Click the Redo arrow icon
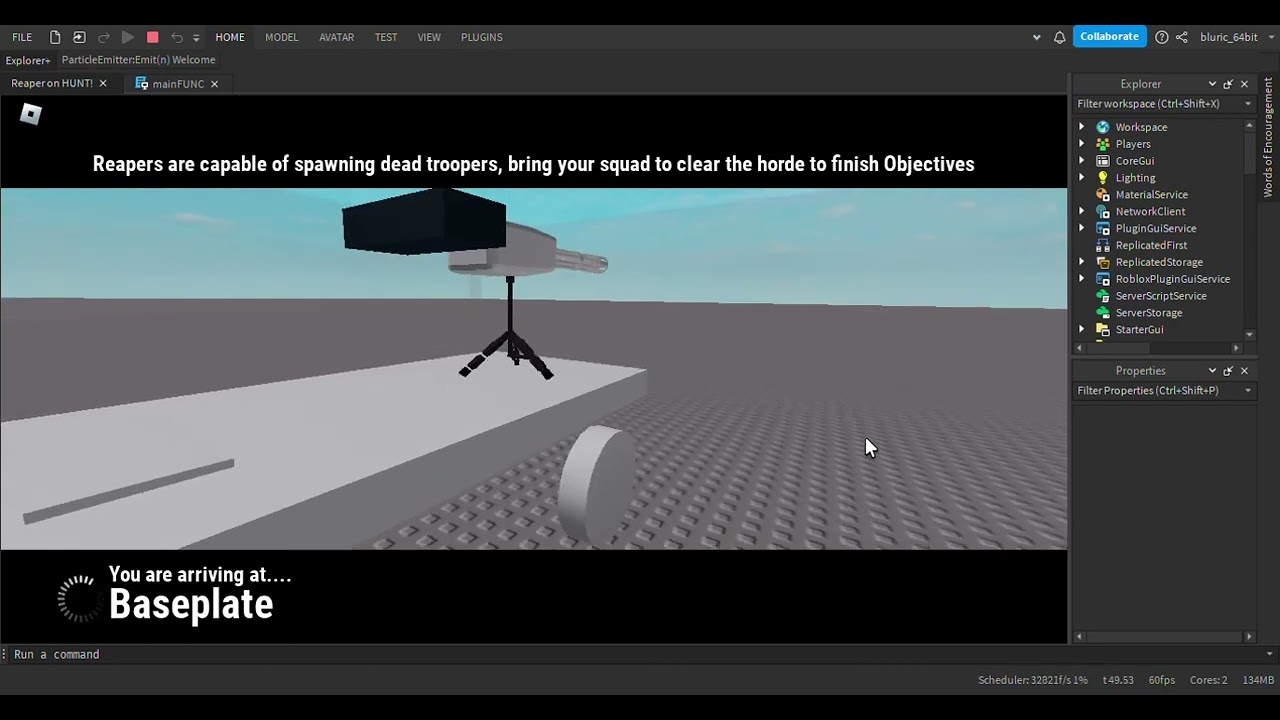The image size is (1280, 720). 103,37
